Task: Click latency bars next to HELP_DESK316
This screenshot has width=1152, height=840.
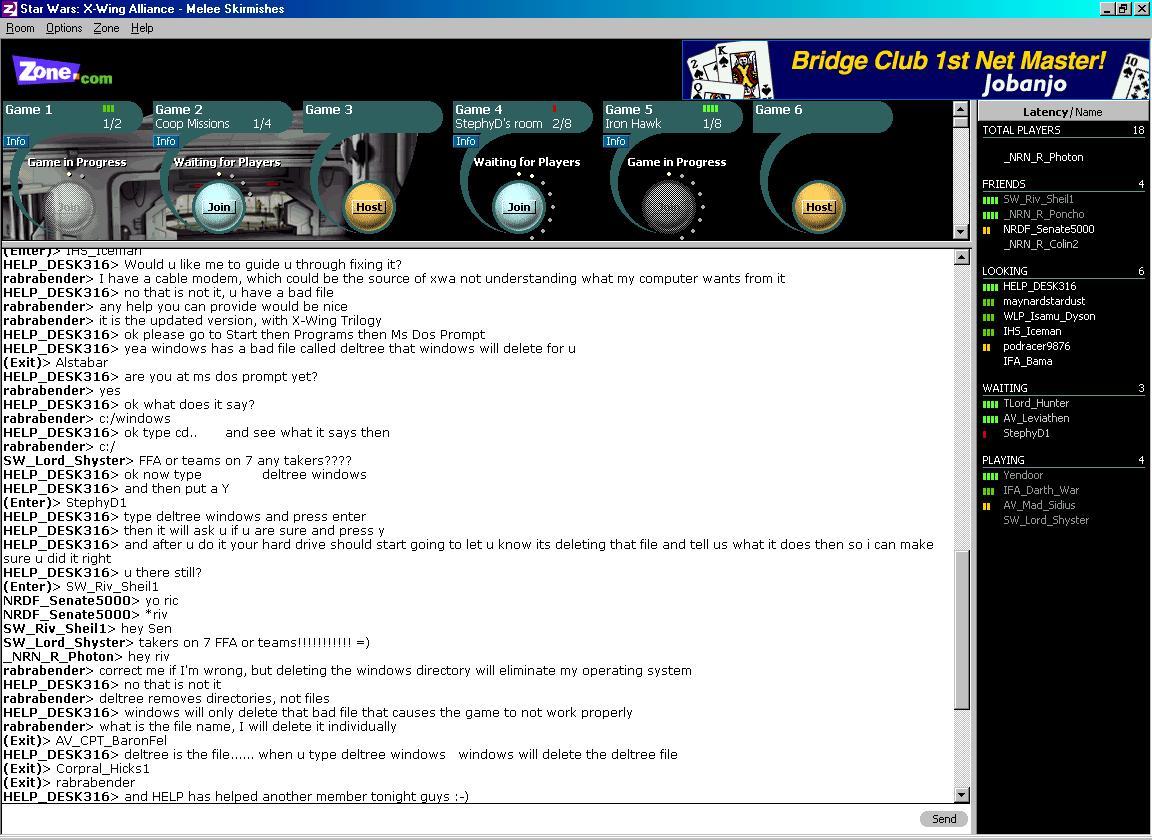Action: [990, 287]
